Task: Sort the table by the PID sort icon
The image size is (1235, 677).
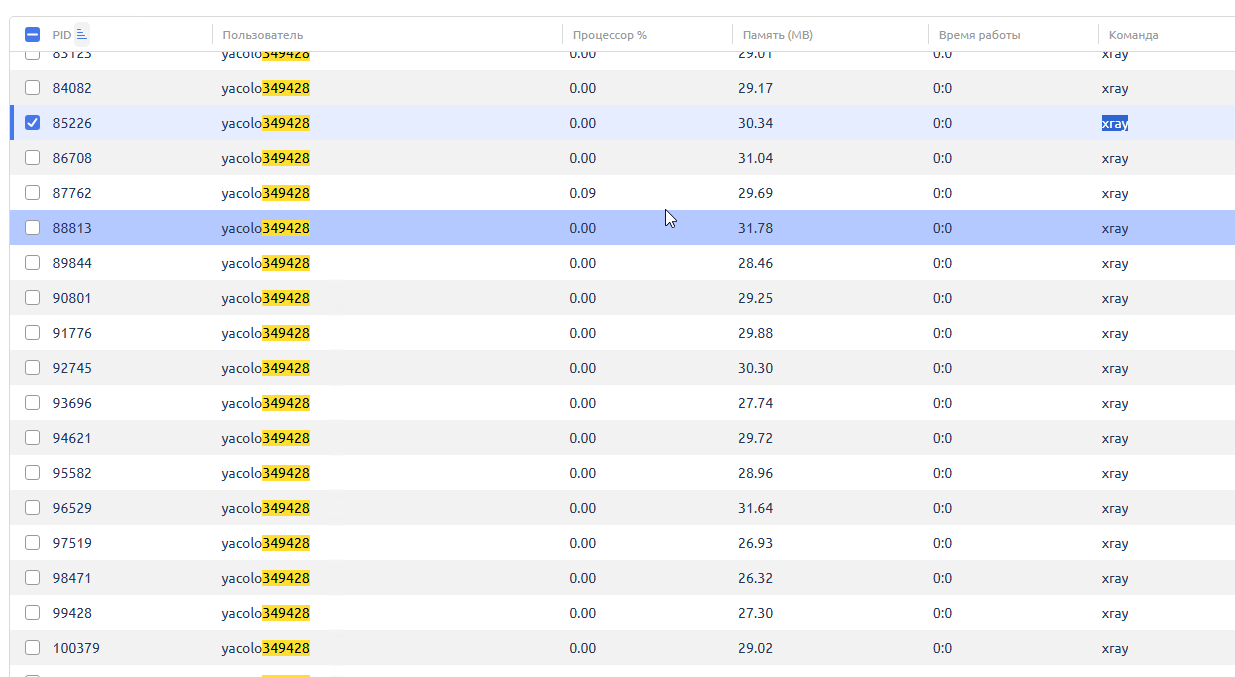Action: click(82, 34)
